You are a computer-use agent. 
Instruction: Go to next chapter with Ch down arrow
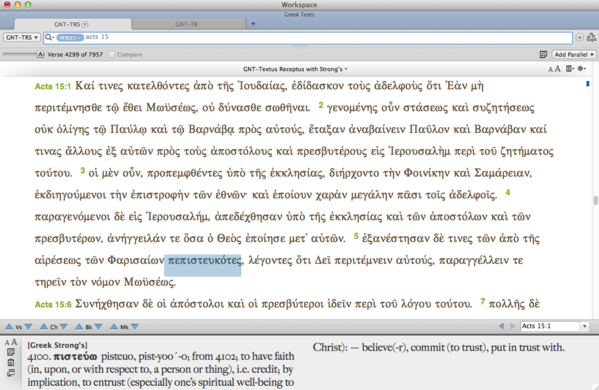pos(63,327)
